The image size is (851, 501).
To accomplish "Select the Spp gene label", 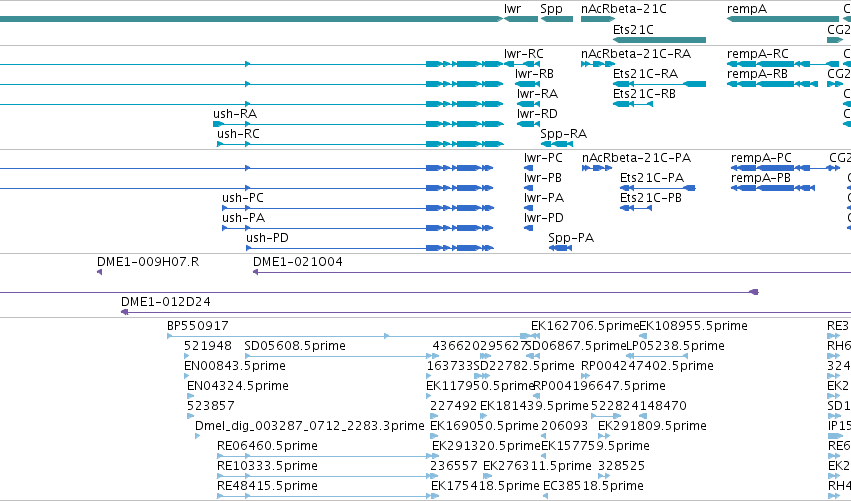I will pos(551,9).
